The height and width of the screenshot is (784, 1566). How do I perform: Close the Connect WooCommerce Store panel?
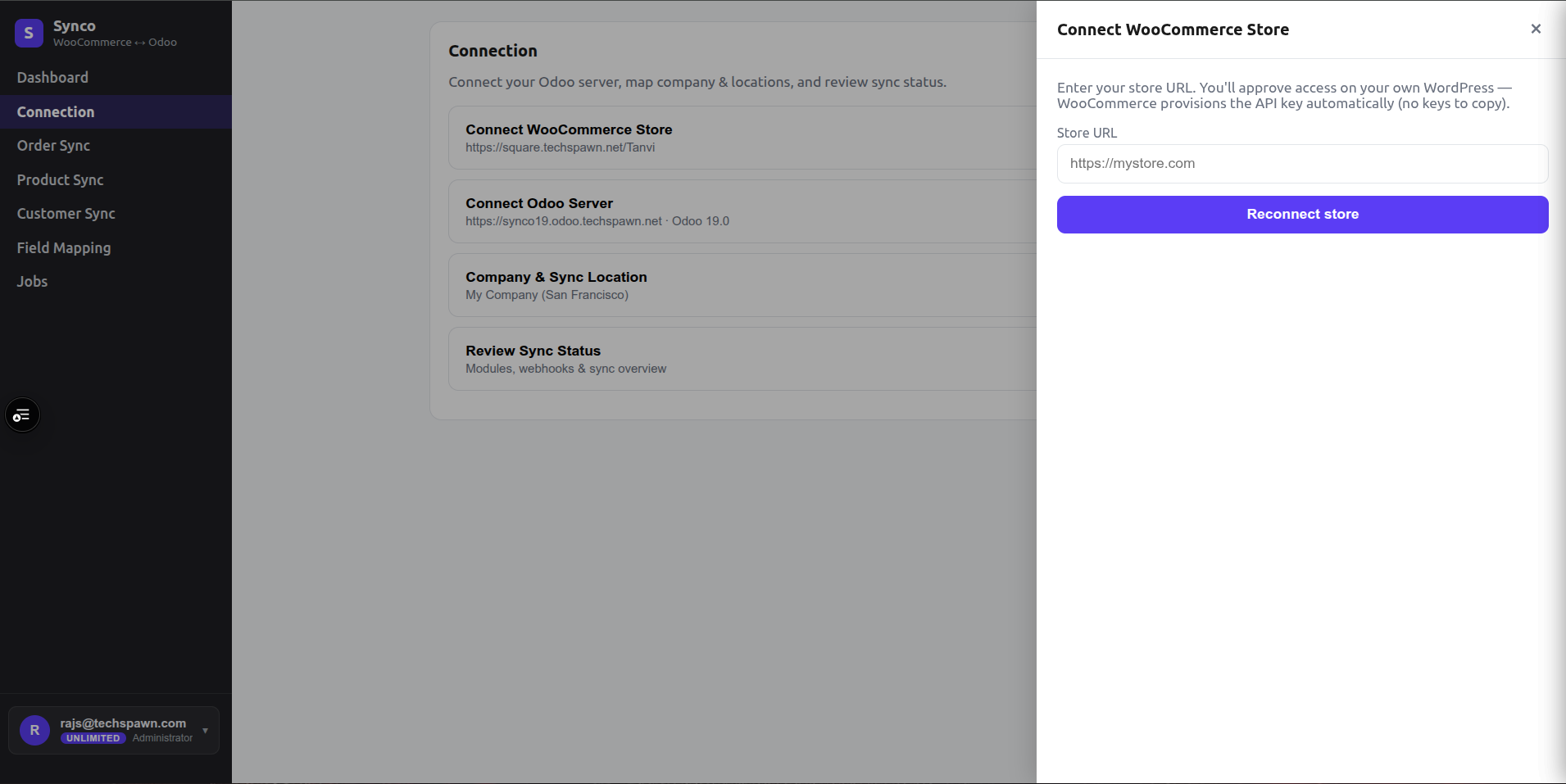click(x=1536, y=29)
